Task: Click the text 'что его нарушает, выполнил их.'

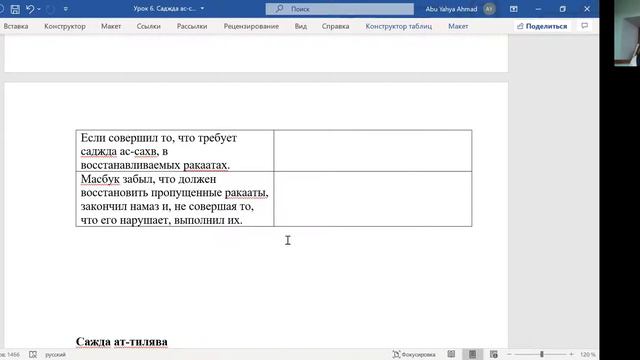Action: [162, 220]
